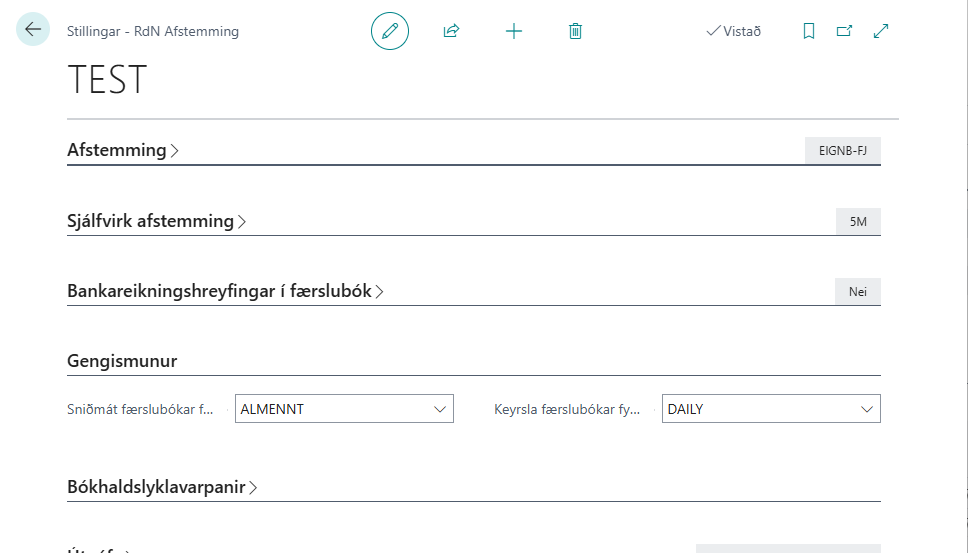Screen dimensions: 968x553
Task: Click the trash delete icon
Action: click(x=575, y=31)
